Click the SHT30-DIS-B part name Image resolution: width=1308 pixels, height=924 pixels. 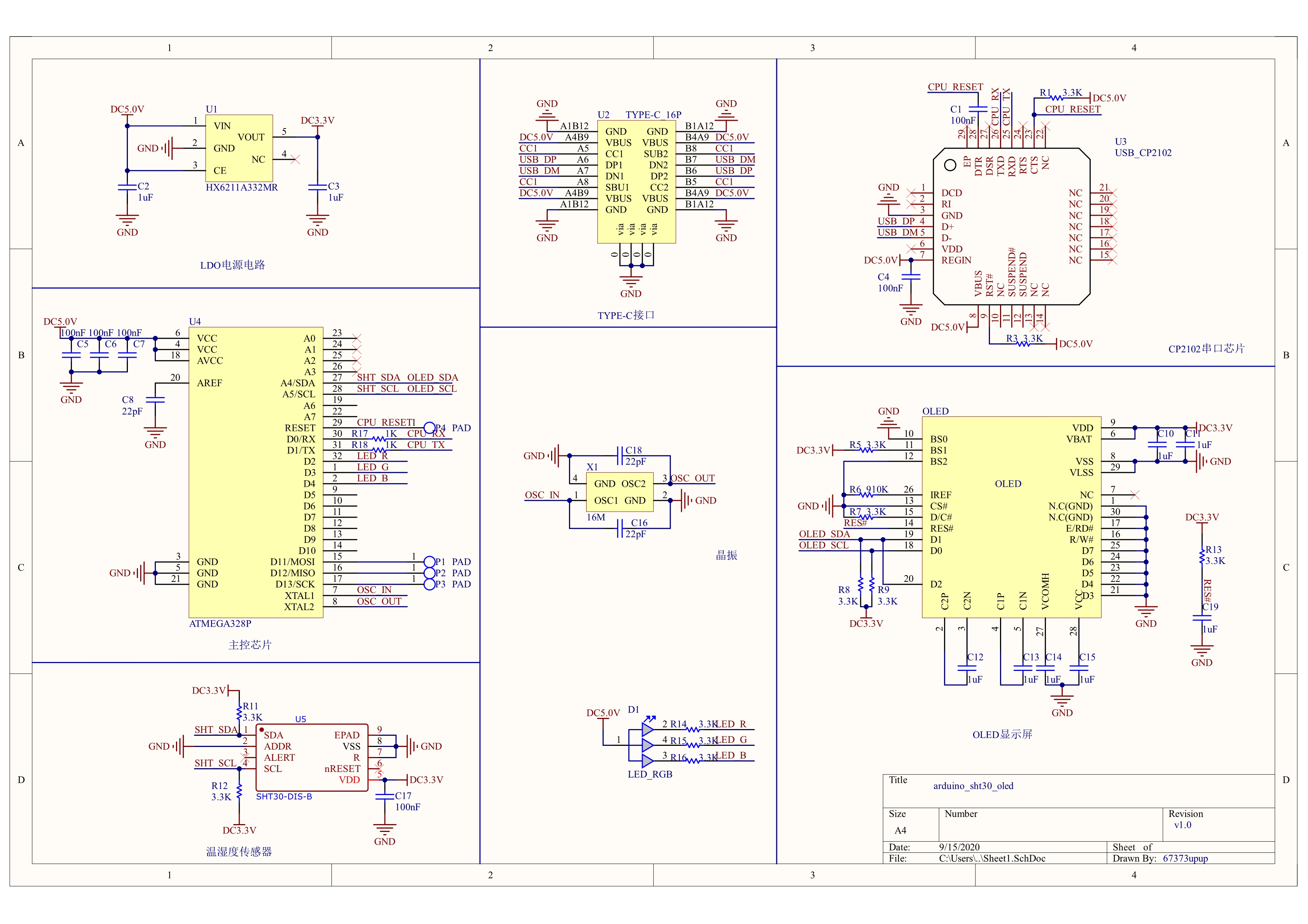[x=284, y=797]
